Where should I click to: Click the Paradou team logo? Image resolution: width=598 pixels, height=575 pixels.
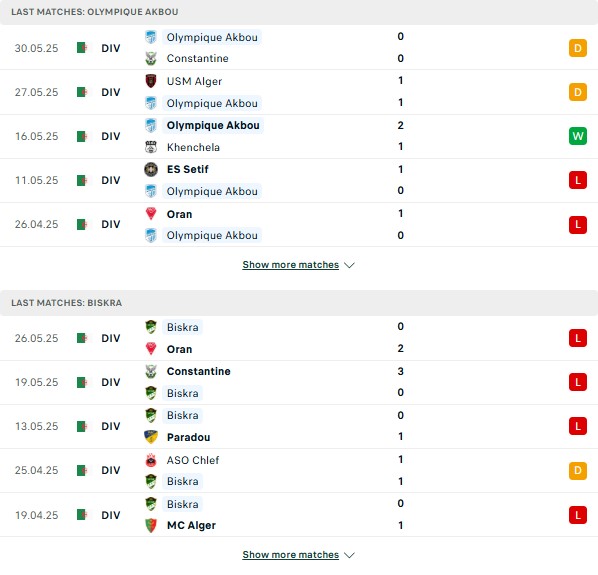click(151, 437)
